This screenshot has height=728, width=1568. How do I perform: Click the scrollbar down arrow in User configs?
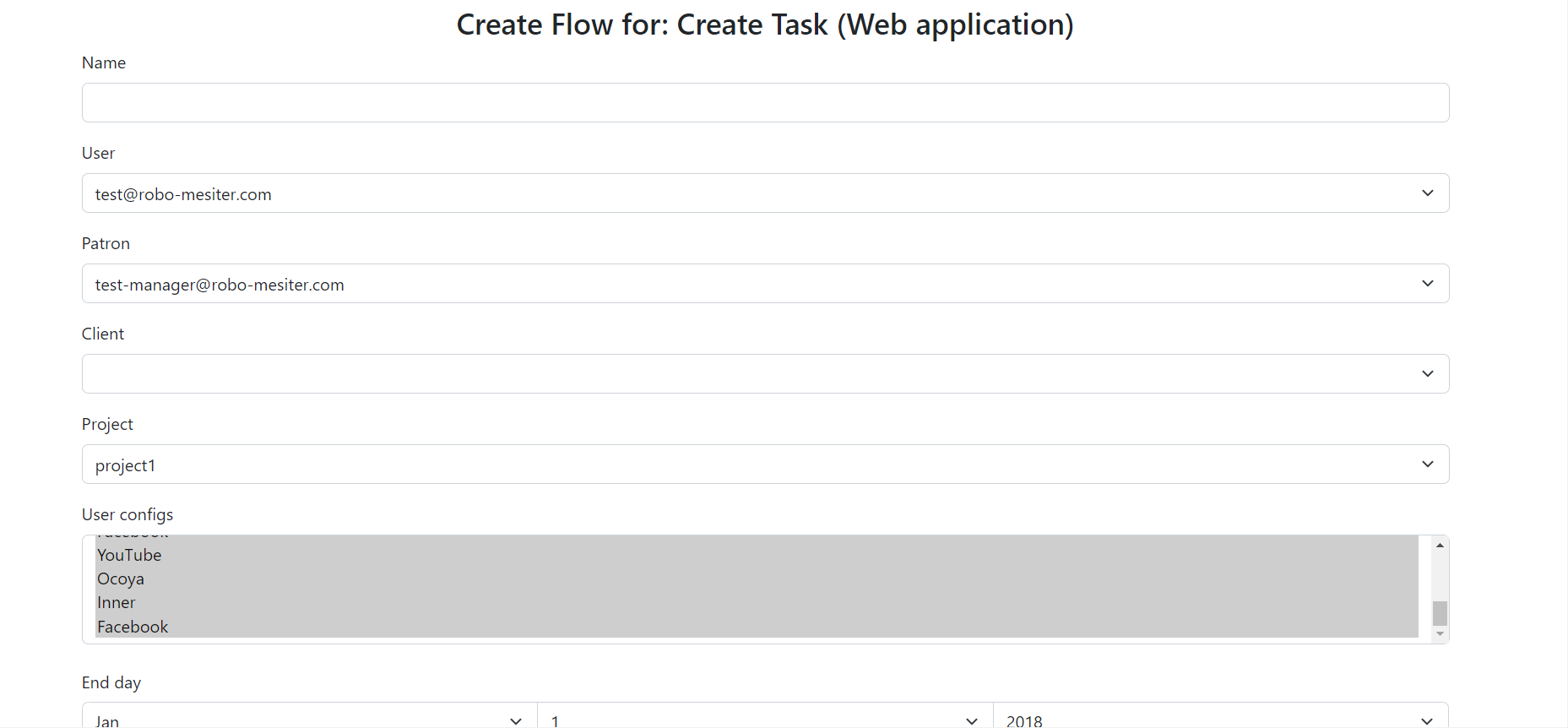pos(1439,633)
